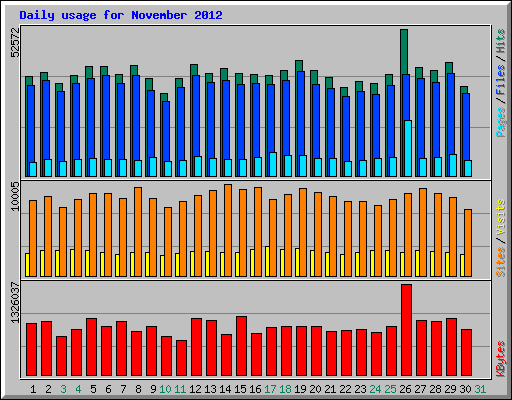
Task: Click the 10005 axis value
Action: point(15,196)
